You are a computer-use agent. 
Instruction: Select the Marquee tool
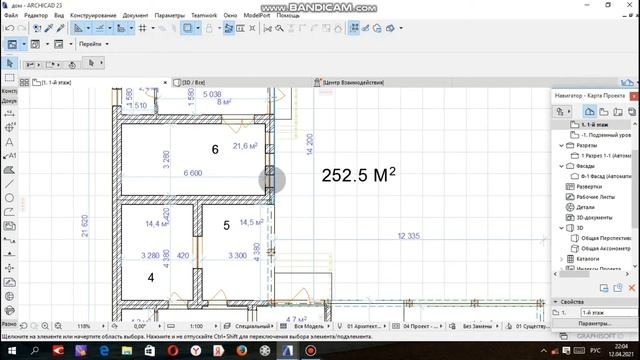[x=9, y=78]
